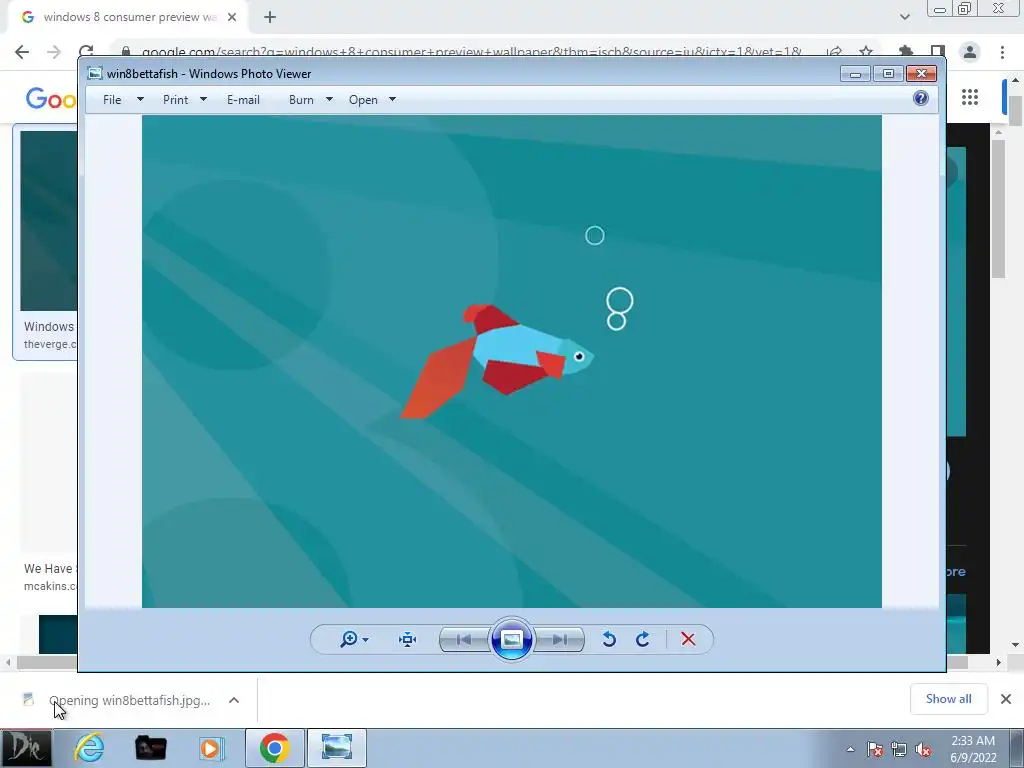Click the win8bettafish.jpg download item
The height and width of the screenshot is (768, 1024).
pyautogui.click(x=129, y=700)
